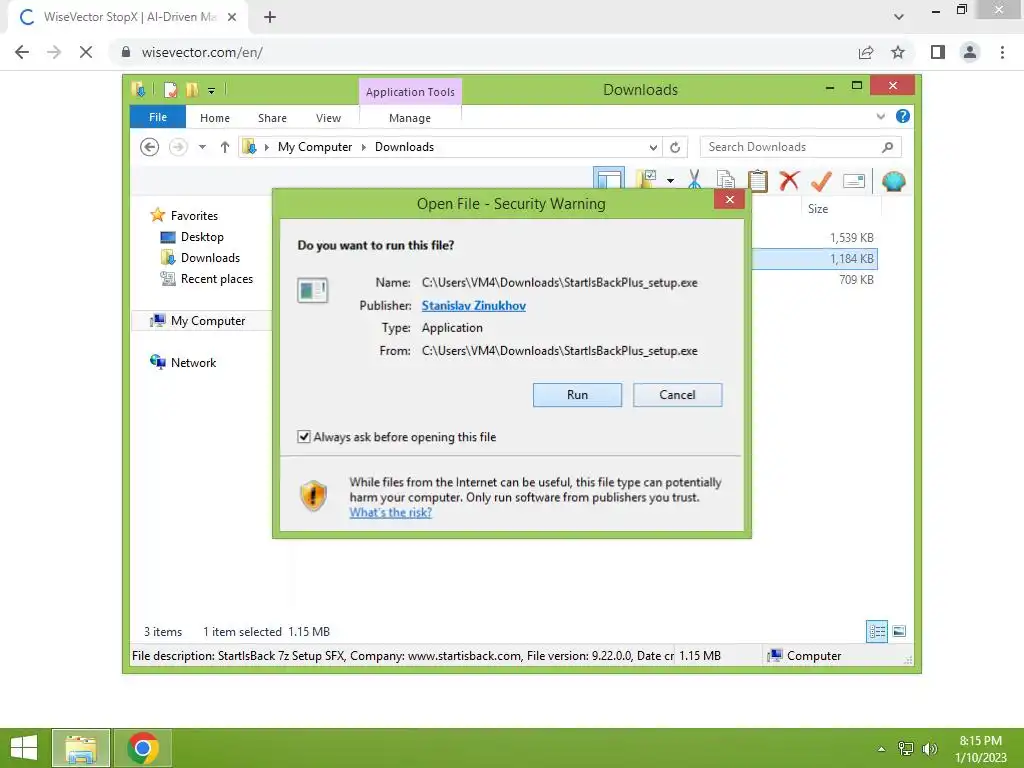Click quick access Properties icon in title bar
Viewport: 1024px width, 768px height.
click(170, 89)
